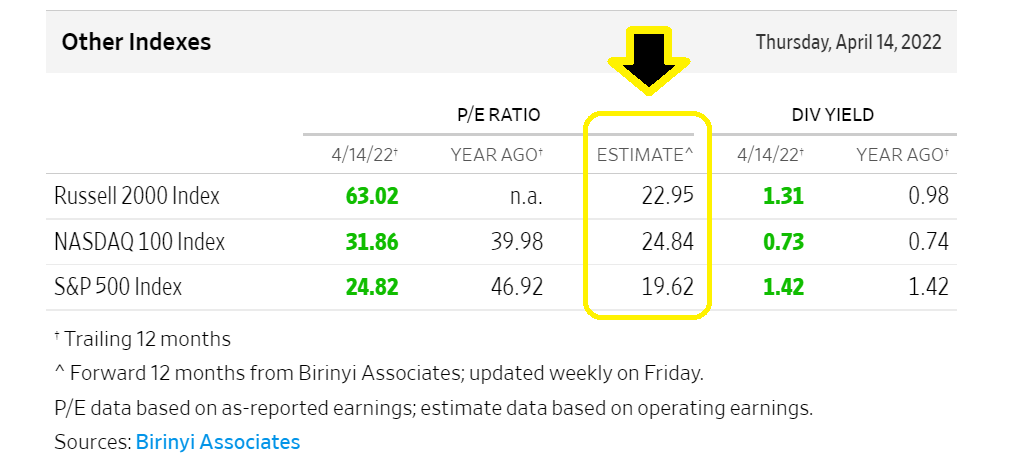Click Russell 2000 dividend yield 1.31
The width and height of the screenshot is (1020, 468).
pyautogui.click(x=783, y=195)
